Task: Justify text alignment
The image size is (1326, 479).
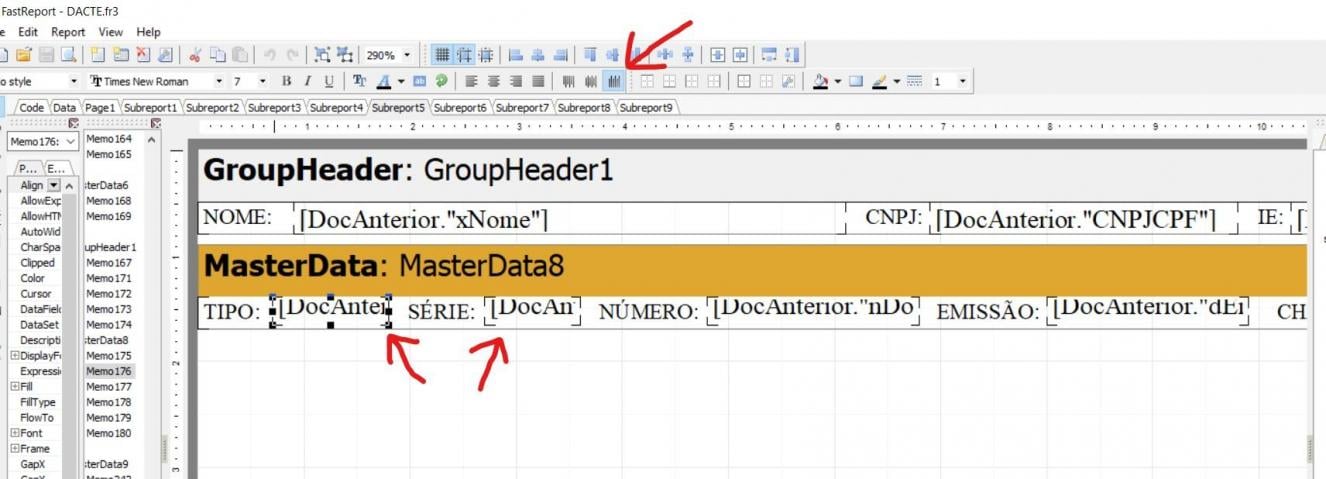Action: pos(538,81)
